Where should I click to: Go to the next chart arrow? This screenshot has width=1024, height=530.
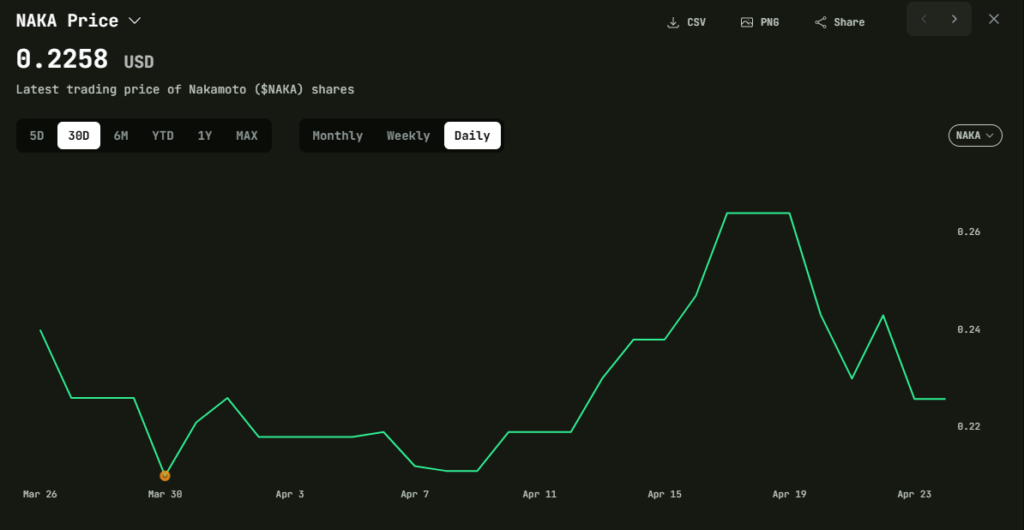(954, 20)
